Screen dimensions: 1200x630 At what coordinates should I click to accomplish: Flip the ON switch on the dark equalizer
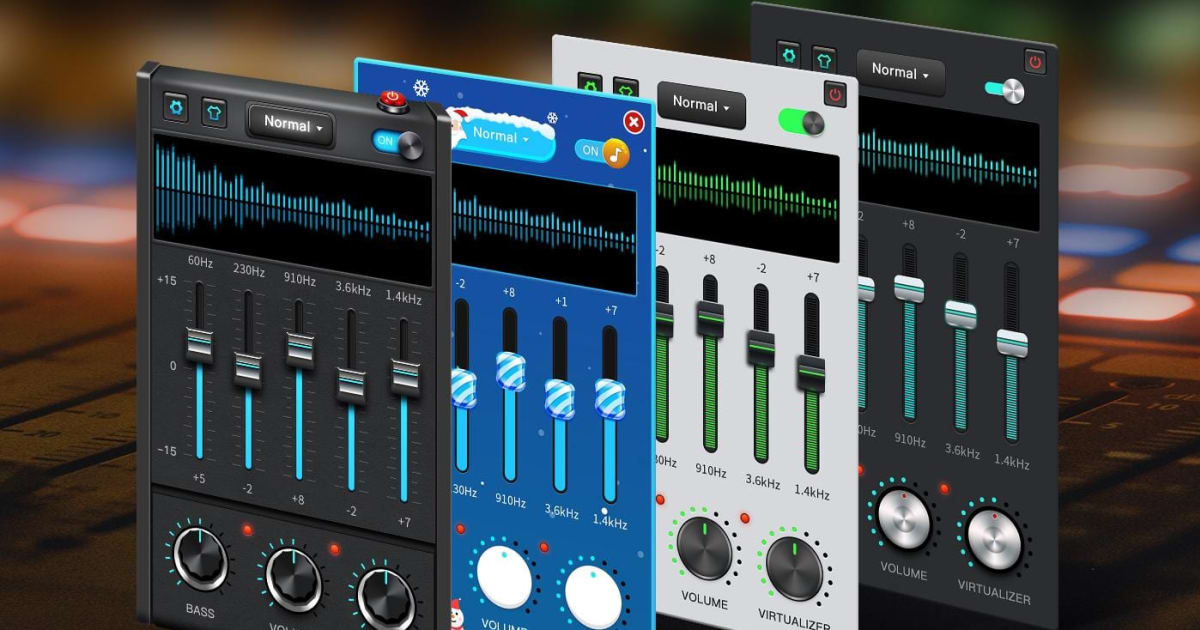pos(396,141)
